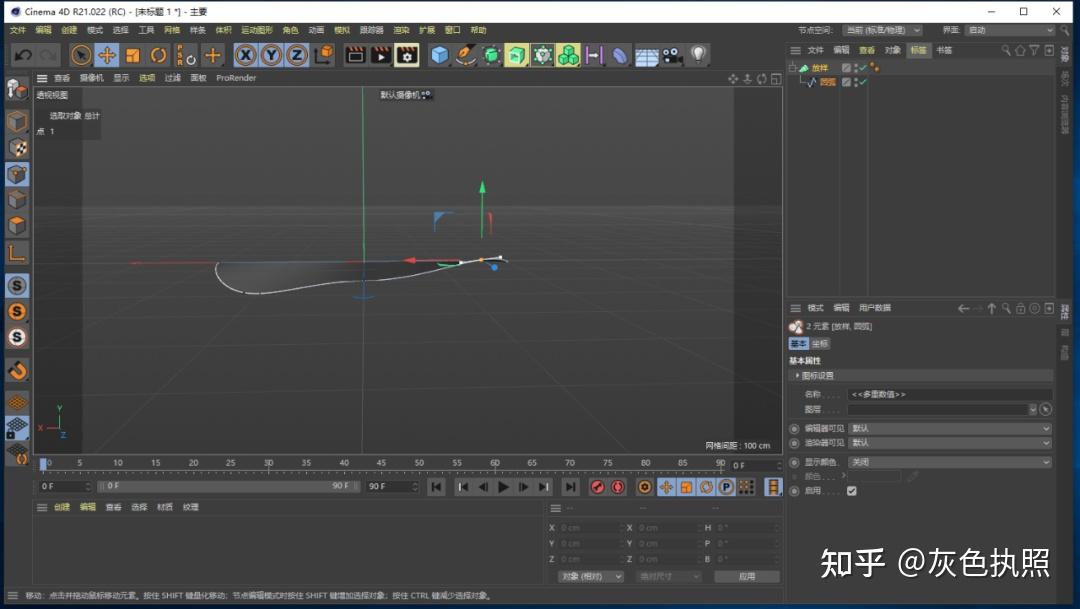
Task: Switch to 标签 tab in Object Manager
Action: point(918,50)
